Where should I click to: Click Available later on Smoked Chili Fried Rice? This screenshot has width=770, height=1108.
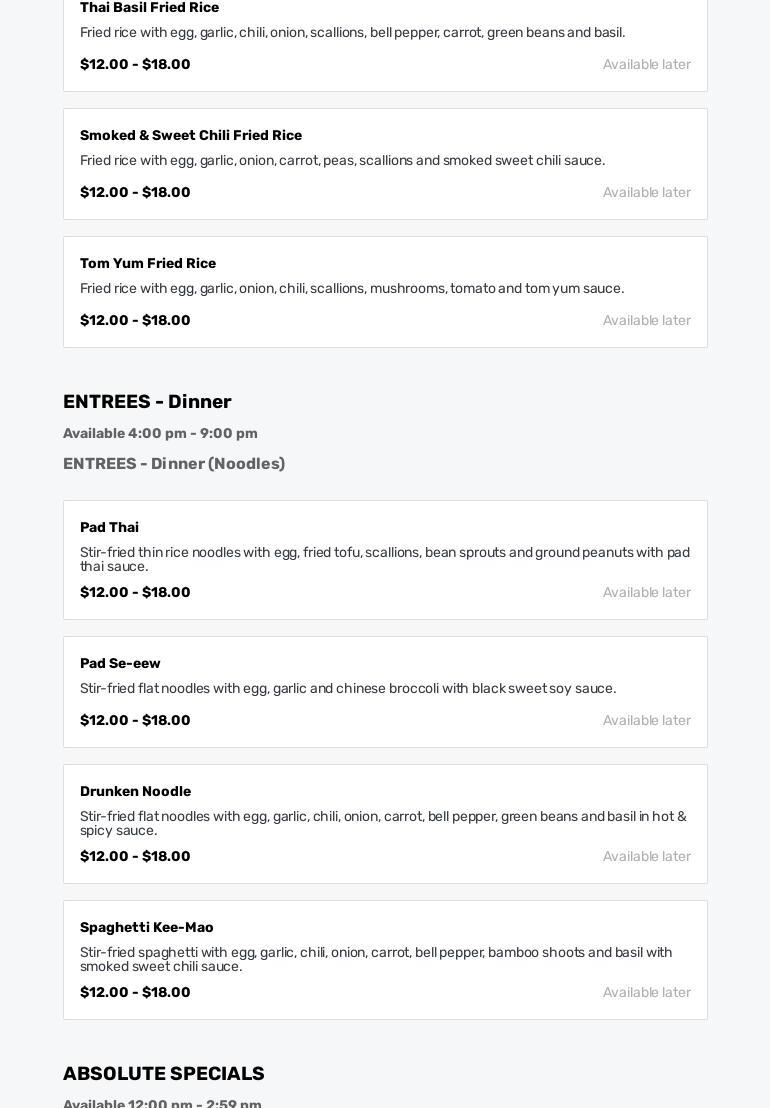point(646,192)
